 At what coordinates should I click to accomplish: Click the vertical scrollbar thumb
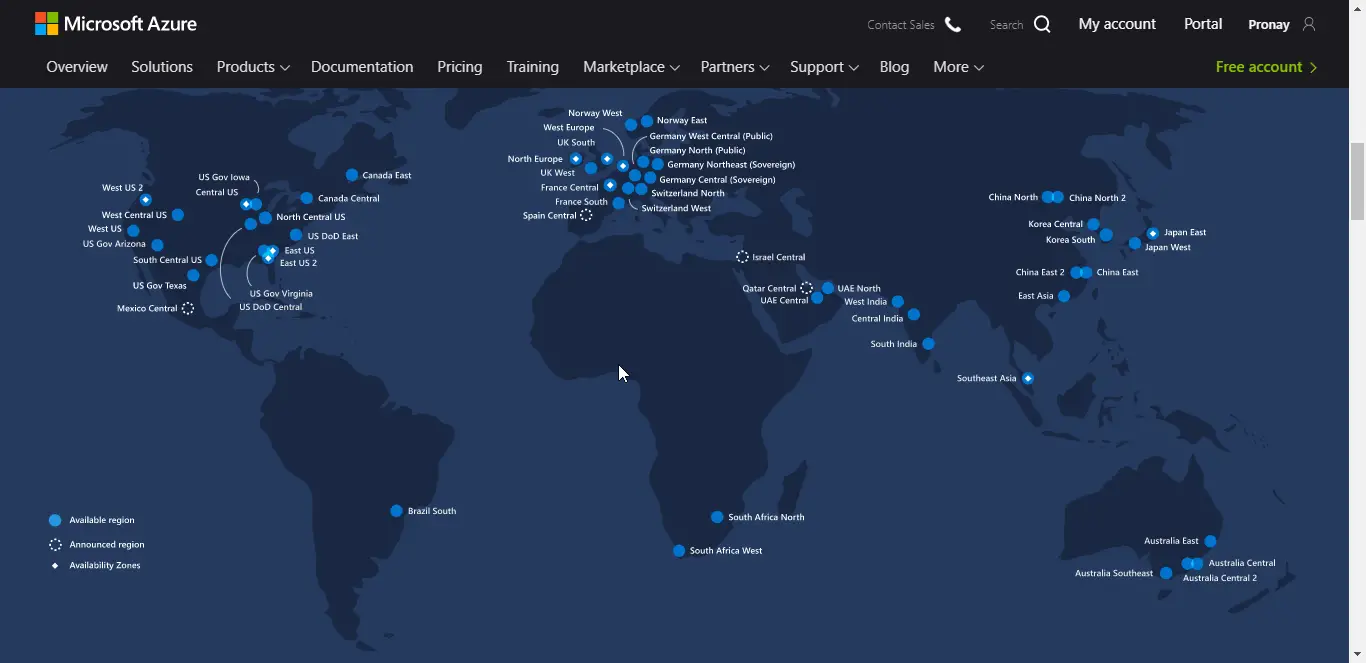tap(1357, 181)
